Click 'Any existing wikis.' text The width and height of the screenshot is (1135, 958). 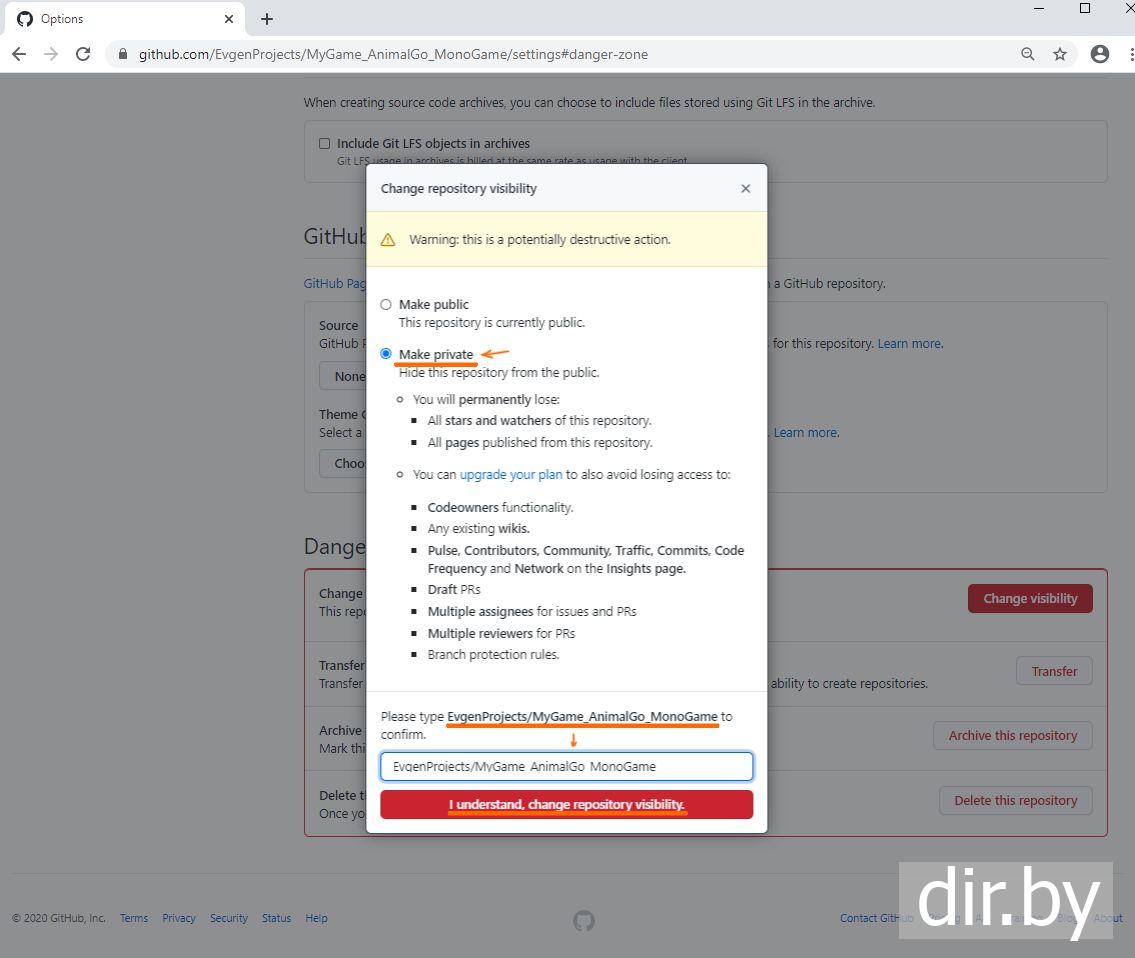coord(478,529)
